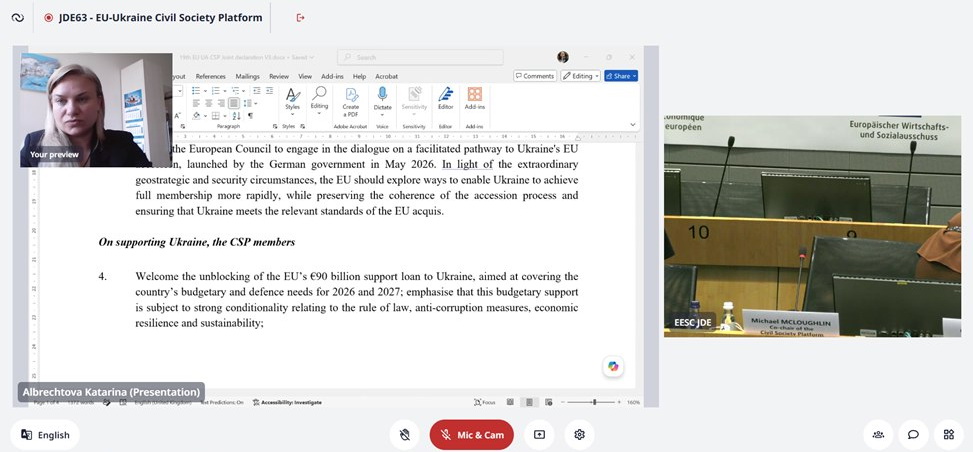
Task: Open the Add-ins tab
Action: coord(332,76)
